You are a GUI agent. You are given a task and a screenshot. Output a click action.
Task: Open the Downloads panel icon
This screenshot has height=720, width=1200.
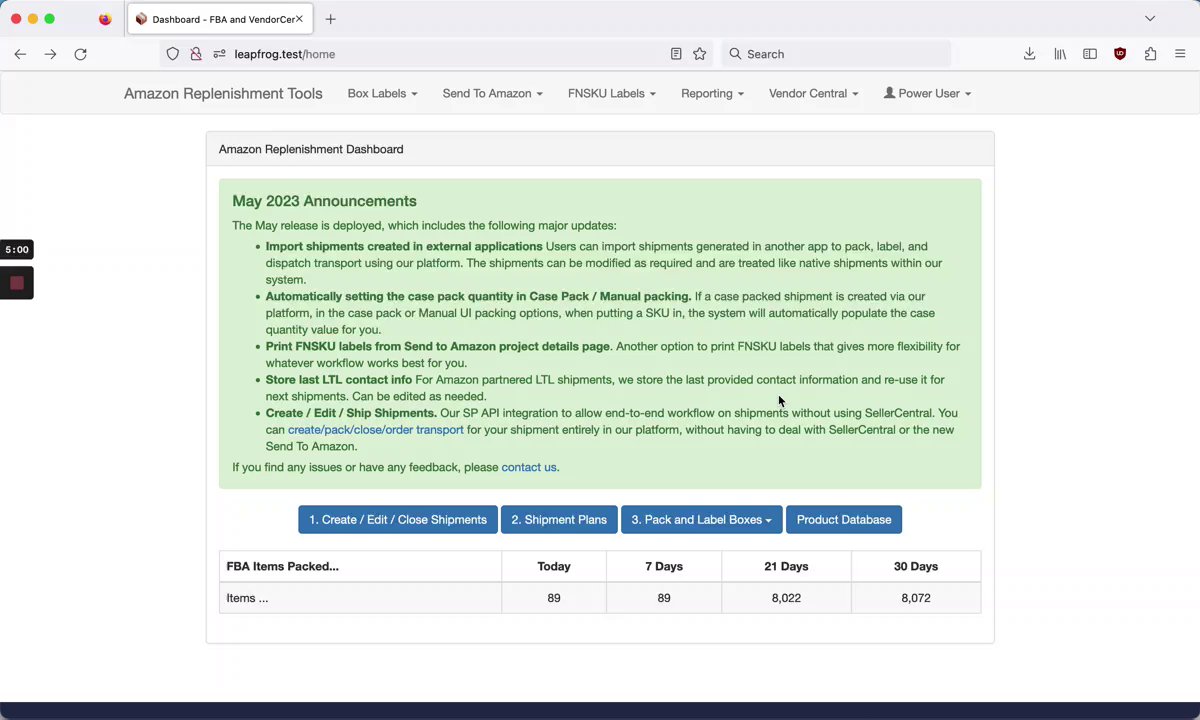click(x=1029, y=54)
